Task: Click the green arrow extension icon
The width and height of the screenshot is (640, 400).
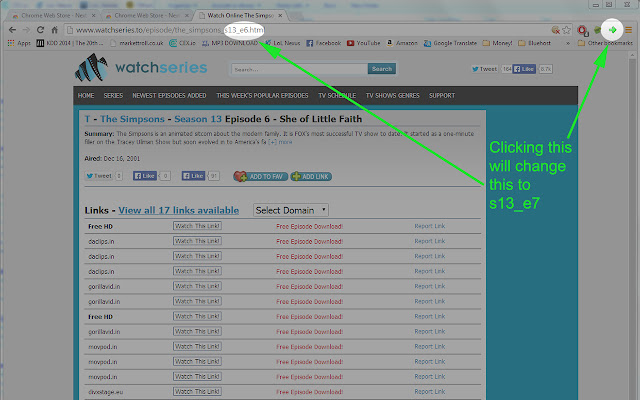Action: click(612, 30)
